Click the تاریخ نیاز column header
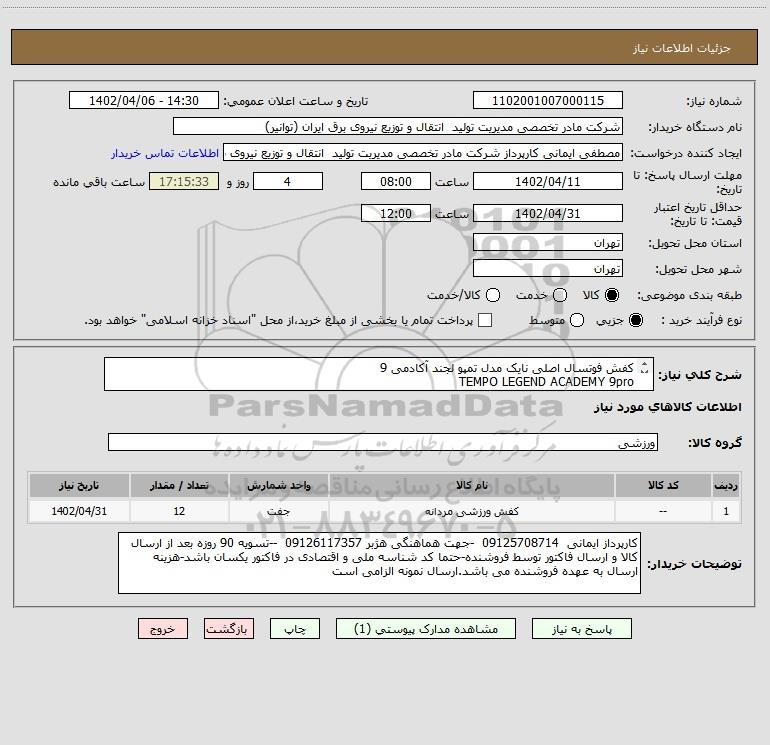This screenshot has width=770, height=745. pos(79,485)
